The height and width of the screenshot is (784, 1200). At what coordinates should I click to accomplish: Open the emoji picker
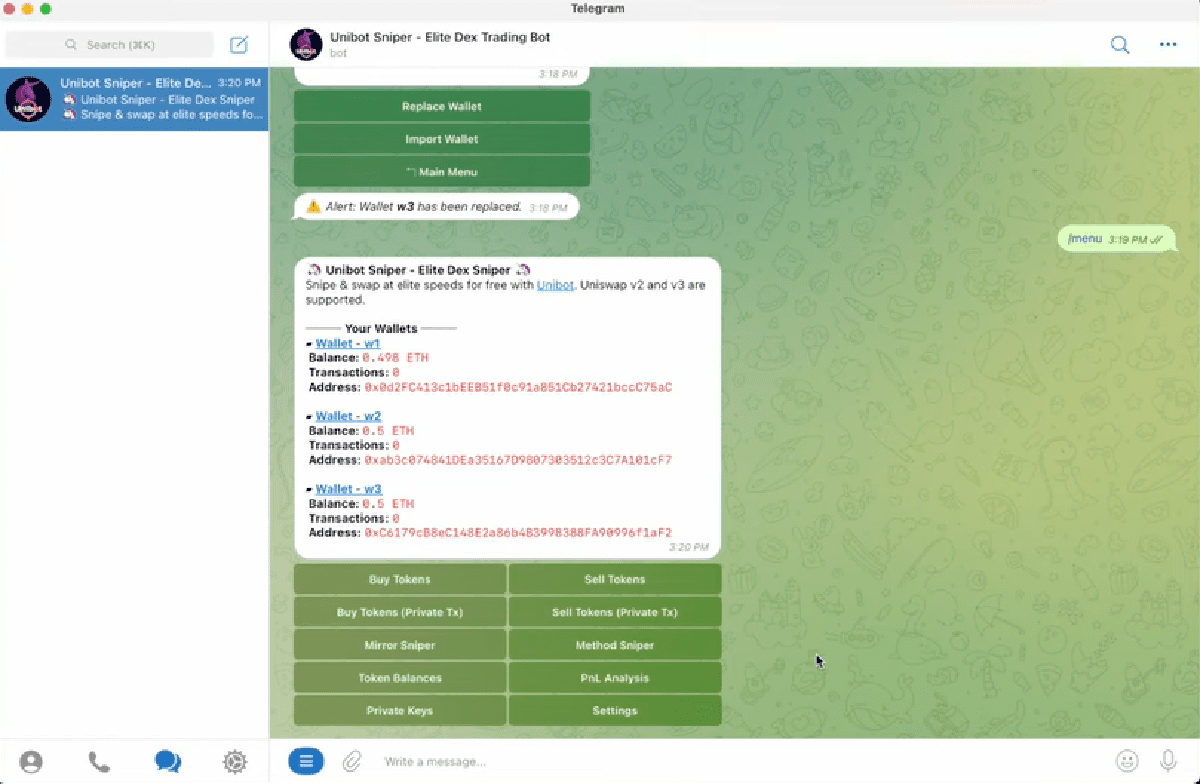point(1127,761)
